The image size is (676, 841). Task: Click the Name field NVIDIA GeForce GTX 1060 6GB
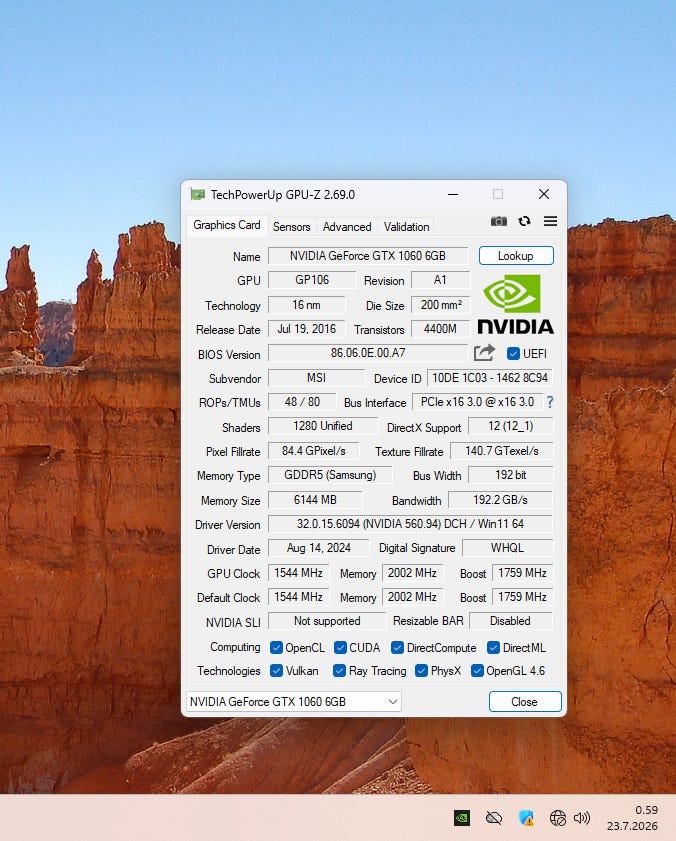(x=368, y=256)
